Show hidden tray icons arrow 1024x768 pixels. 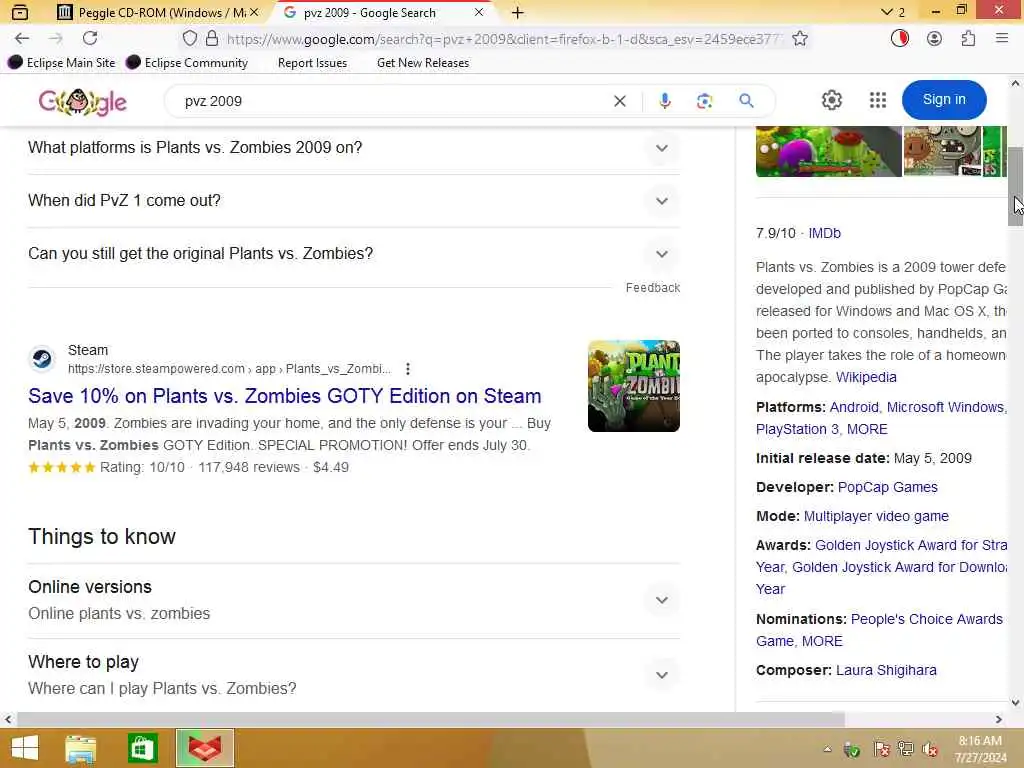[827, 749]
